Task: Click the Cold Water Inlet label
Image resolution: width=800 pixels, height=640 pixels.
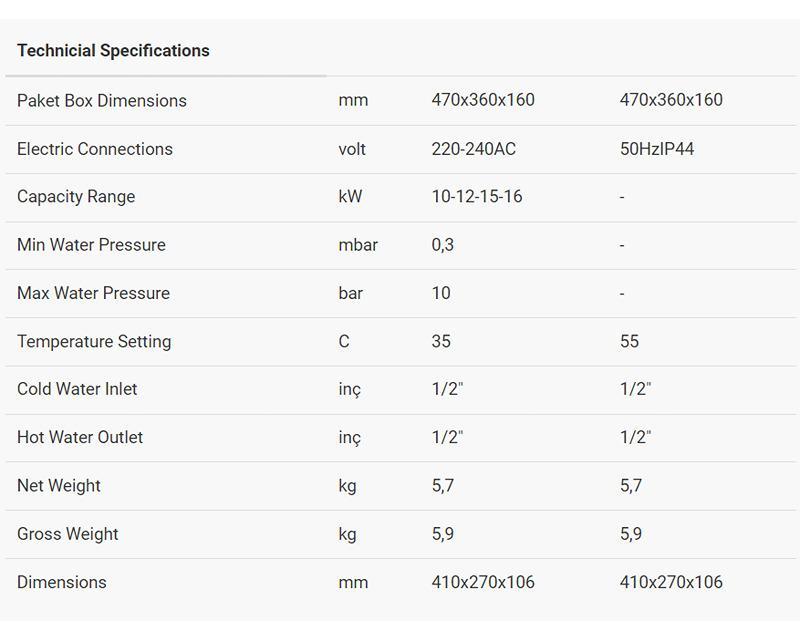Action: tap(77, 389)
